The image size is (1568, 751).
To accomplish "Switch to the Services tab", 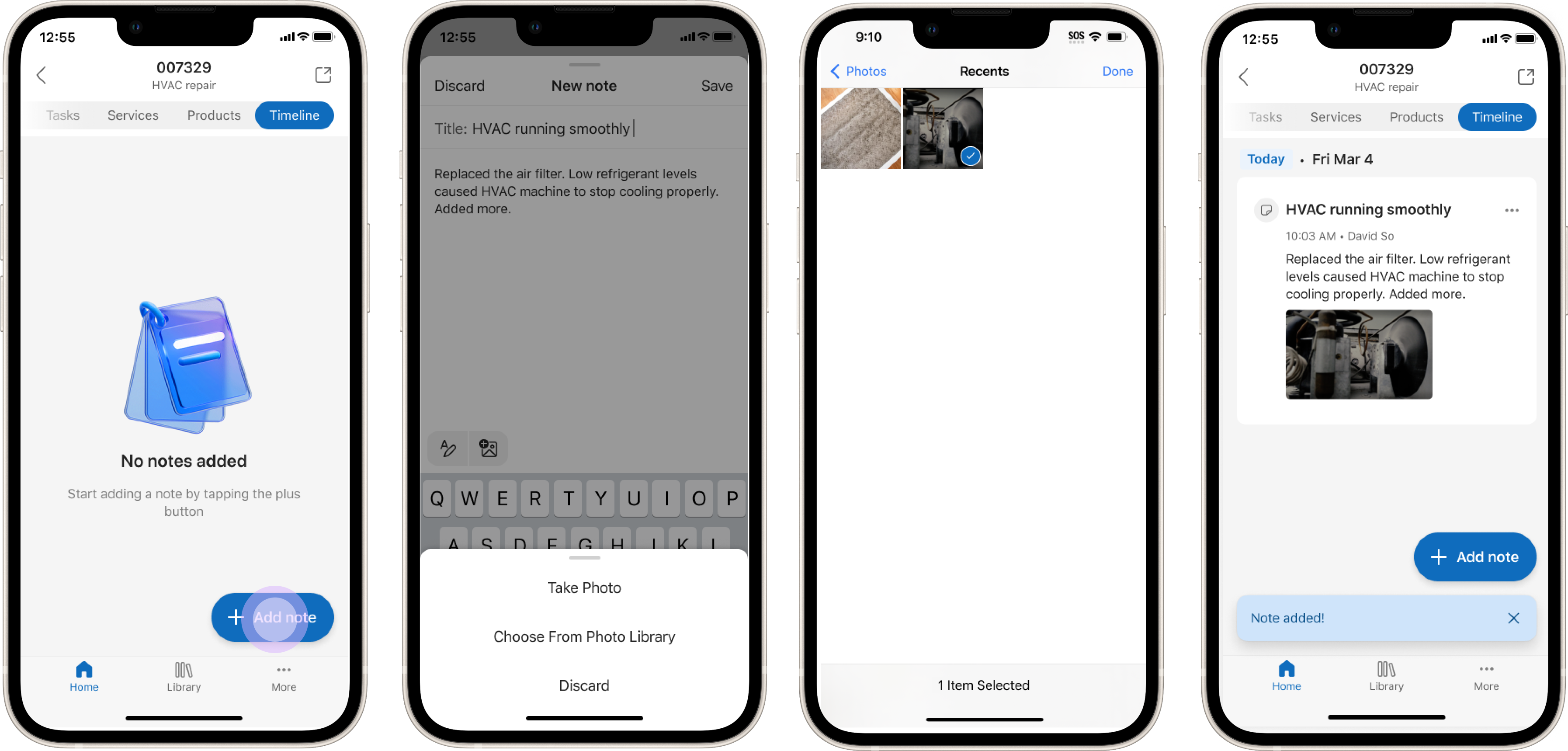I will coord(132,115).
